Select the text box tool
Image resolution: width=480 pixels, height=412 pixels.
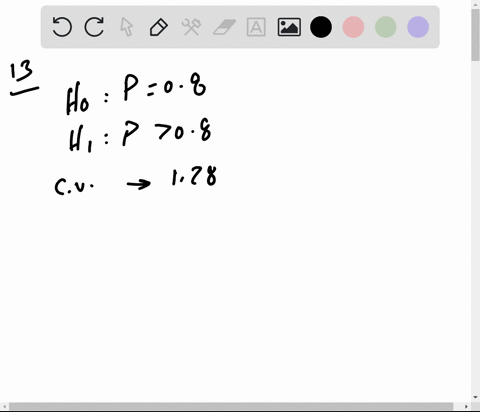(256, 27)
